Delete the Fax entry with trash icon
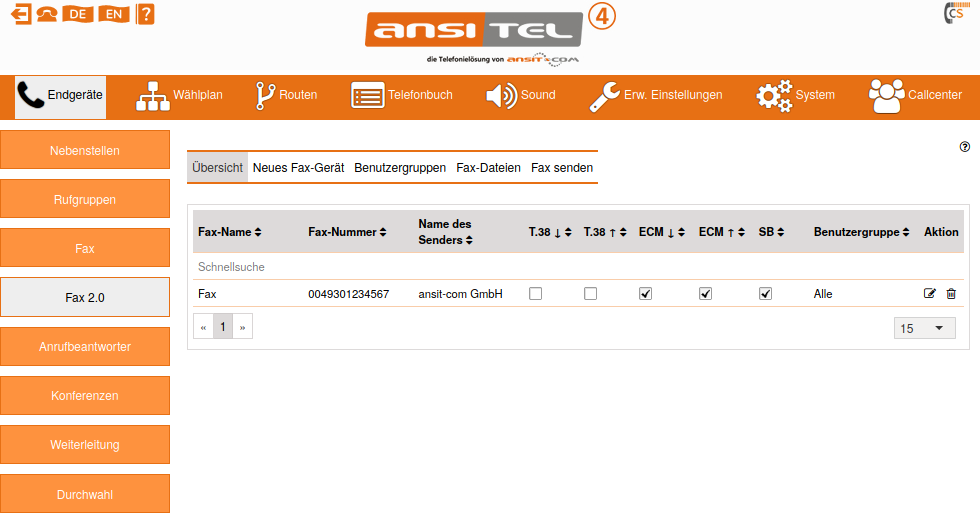The width and height of the screenshot is (980, 523). pyautogui.click(x=951, y=294)
